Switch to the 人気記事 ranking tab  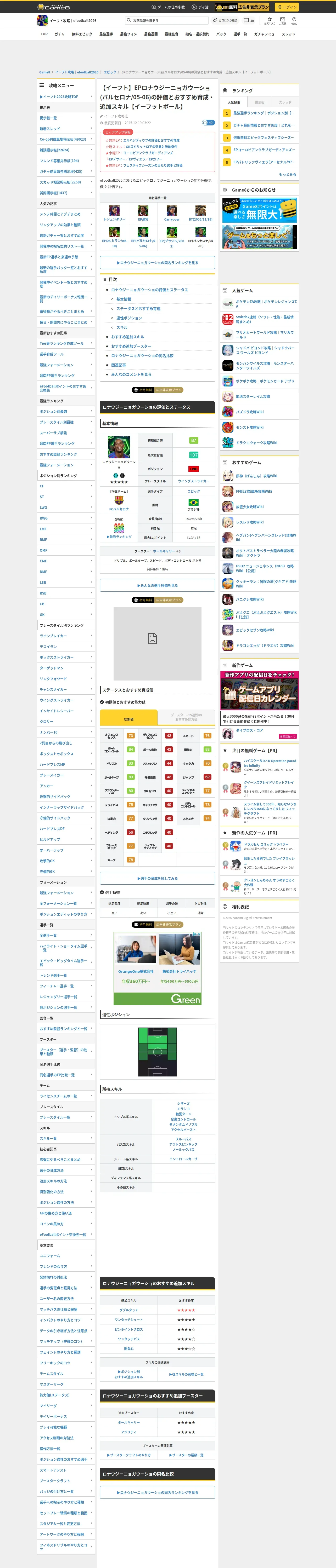click(x=234, y=102)
